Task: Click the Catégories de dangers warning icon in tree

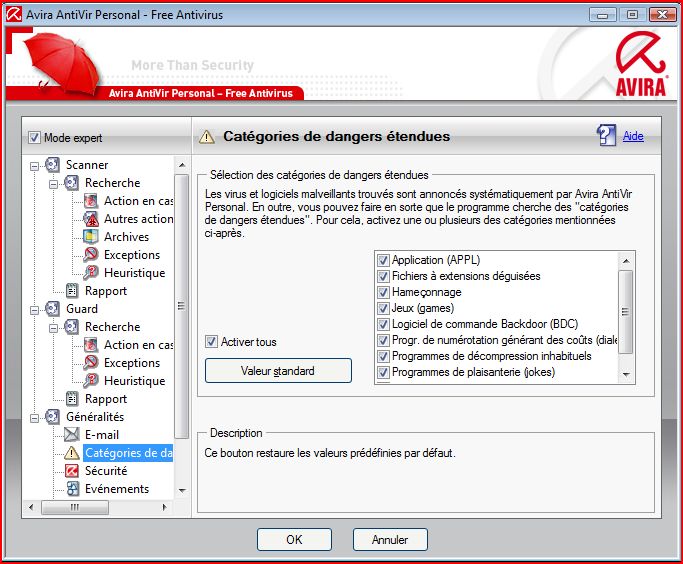Action: (x=71, y=453)
